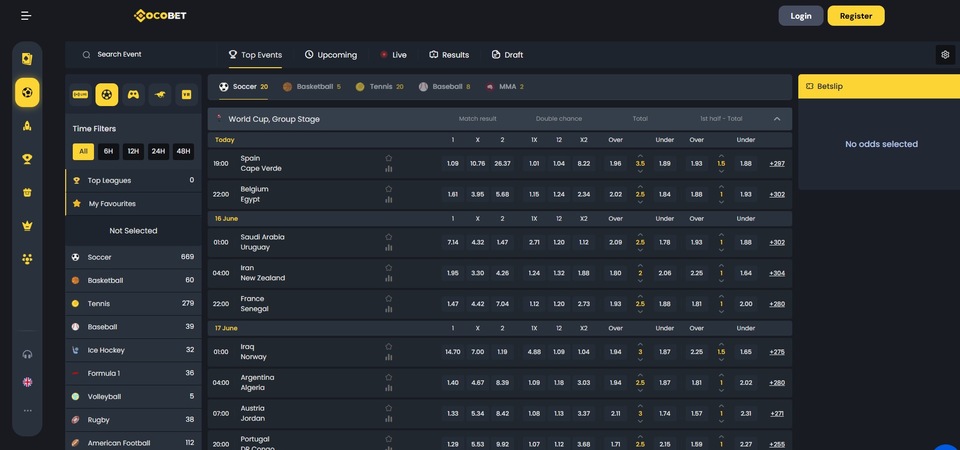The width and height of the screenshot is (960, 450).
Task: Open the gift box promotions icon
Action: pyautogui.click(x=27, y=192)
